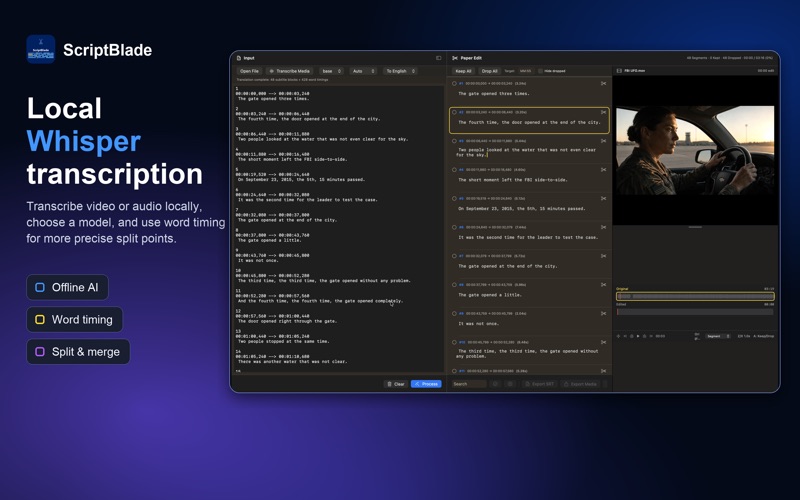800x500 pixels.
Task: Click the Edited timeline bar
Action: click(x=695, y=311)
